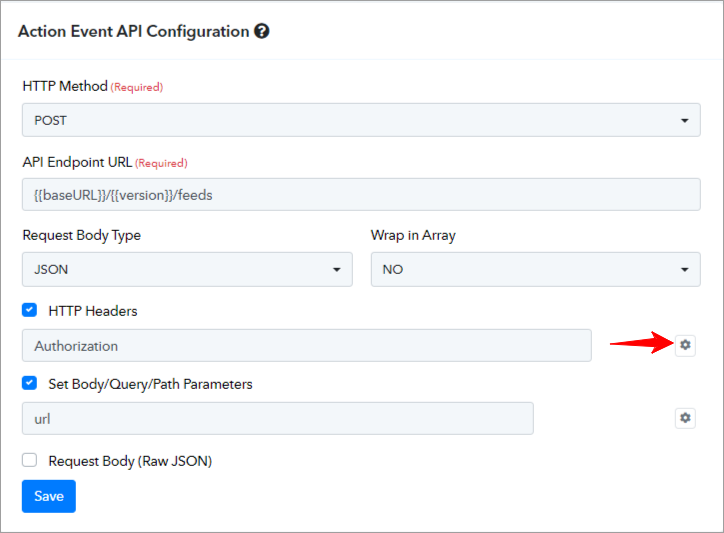Focus the API Endpoint URL field

(x=361, y=195)
